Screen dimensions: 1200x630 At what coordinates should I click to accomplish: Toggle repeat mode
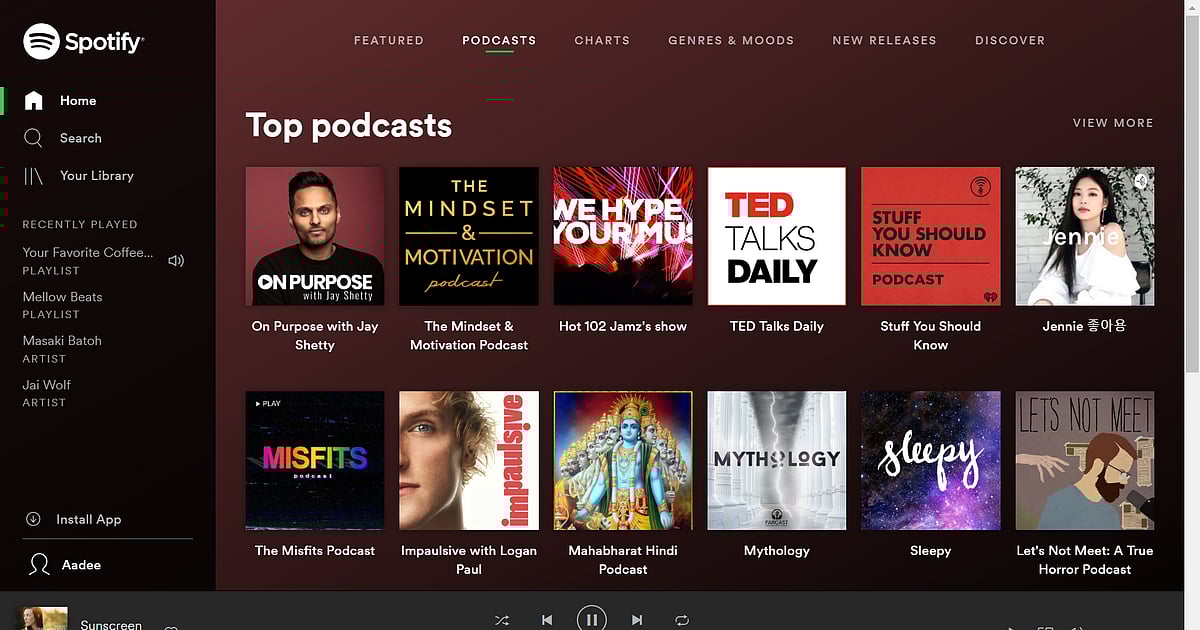682,620
